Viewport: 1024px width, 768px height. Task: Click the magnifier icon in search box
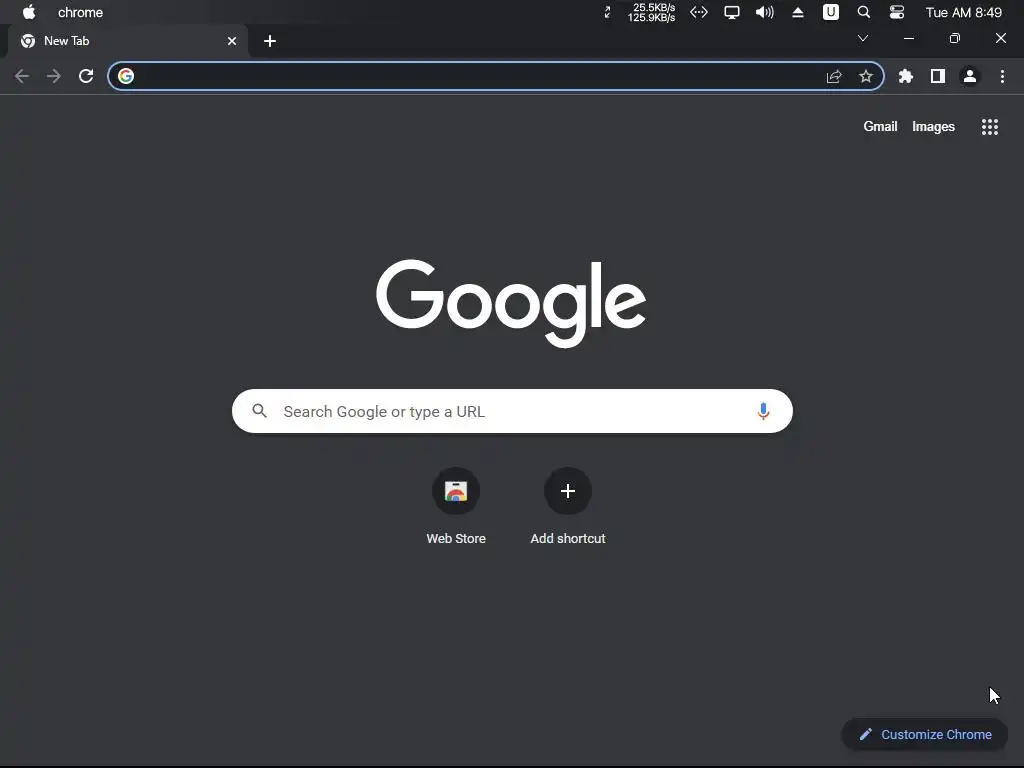click(260, 411)
